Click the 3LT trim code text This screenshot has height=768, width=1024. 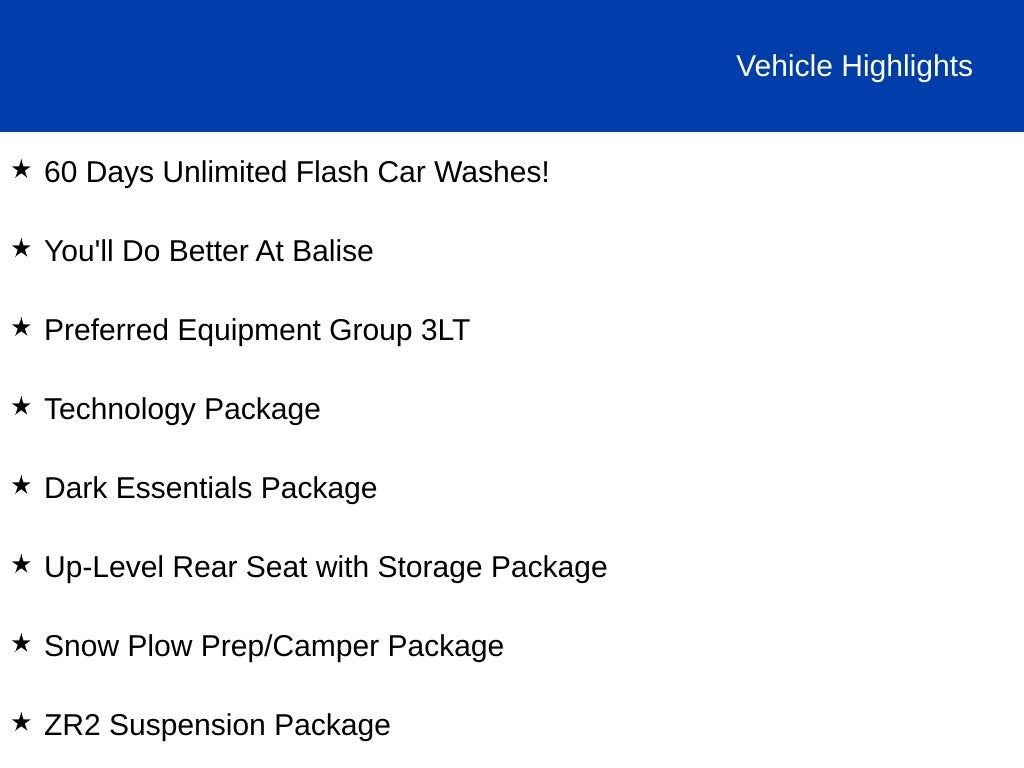(x=445, y=330)
